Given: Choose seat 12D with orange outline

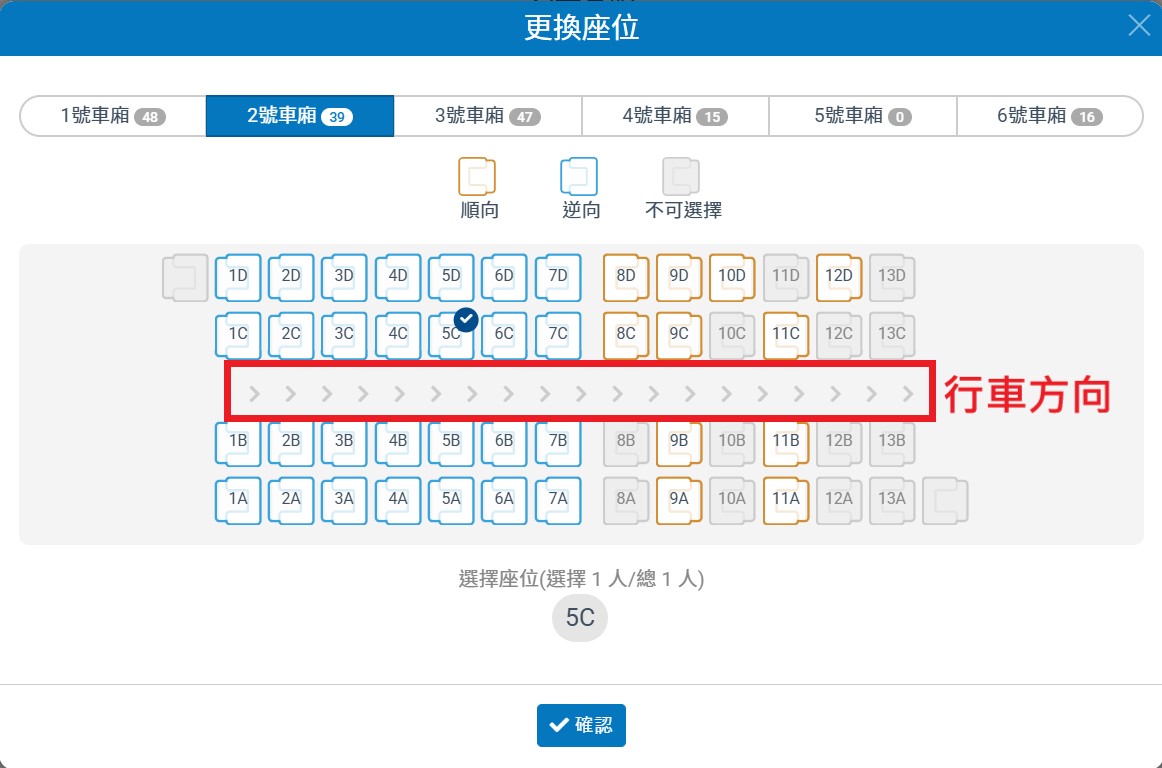Looking at the screenshot, I should (839, 277).
